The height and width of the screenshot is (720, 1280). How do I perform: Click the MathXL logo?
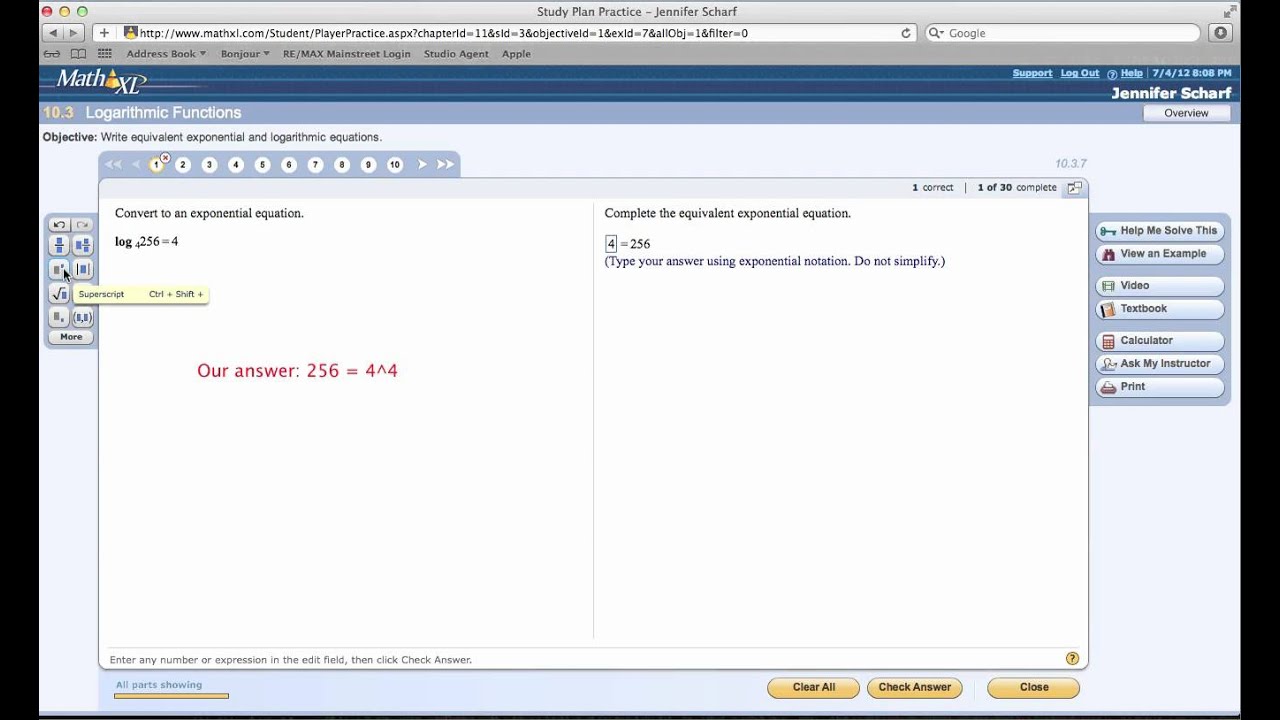click(x=101, y=82)
